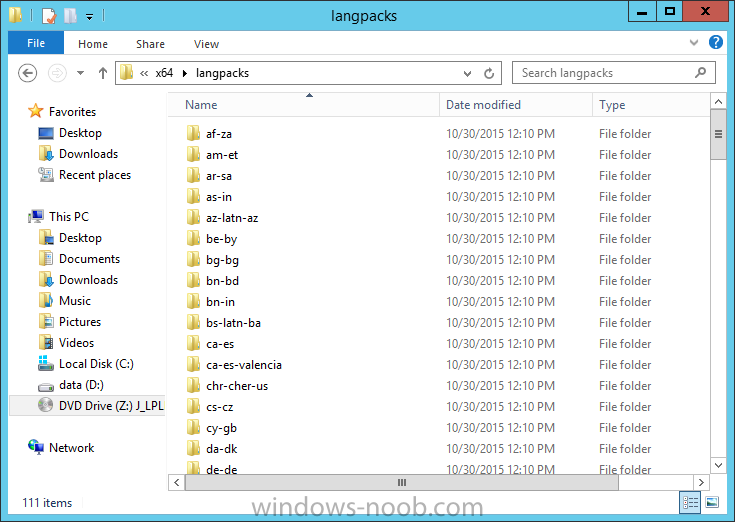Go up one folder level with Up arrow
Image resolution: width=735 pixels, height=522 pixels.
(x=103, y=73)
